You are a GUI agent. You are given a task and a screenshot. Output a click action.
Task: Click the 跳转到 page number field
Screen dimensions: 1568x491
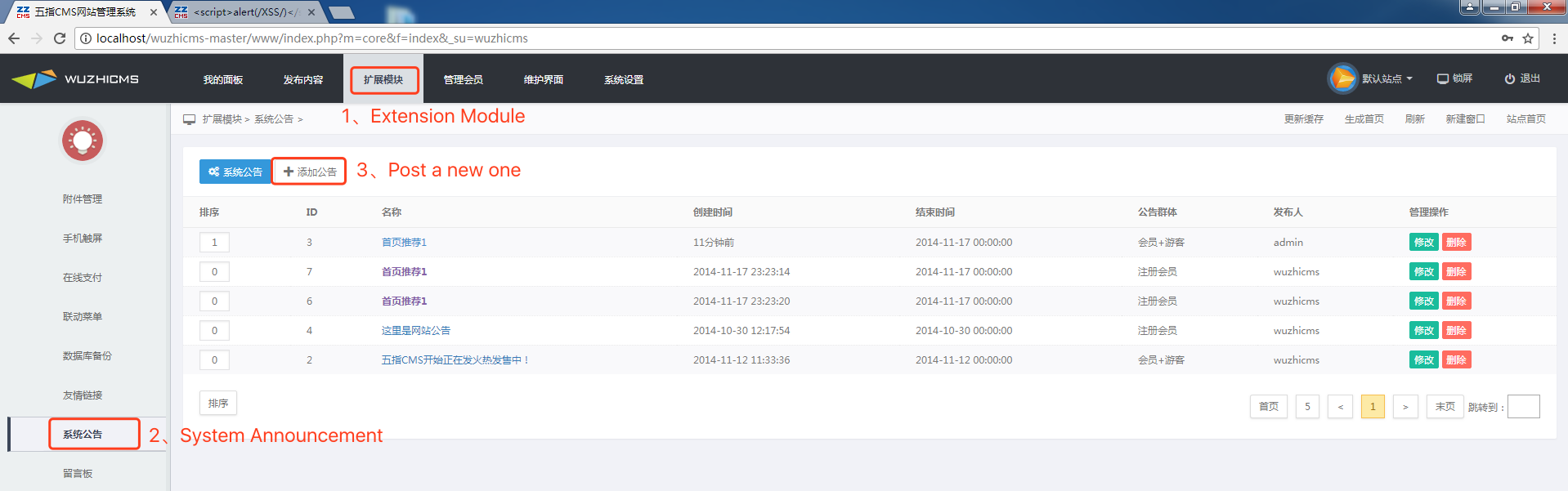[x=1524, y=407]
